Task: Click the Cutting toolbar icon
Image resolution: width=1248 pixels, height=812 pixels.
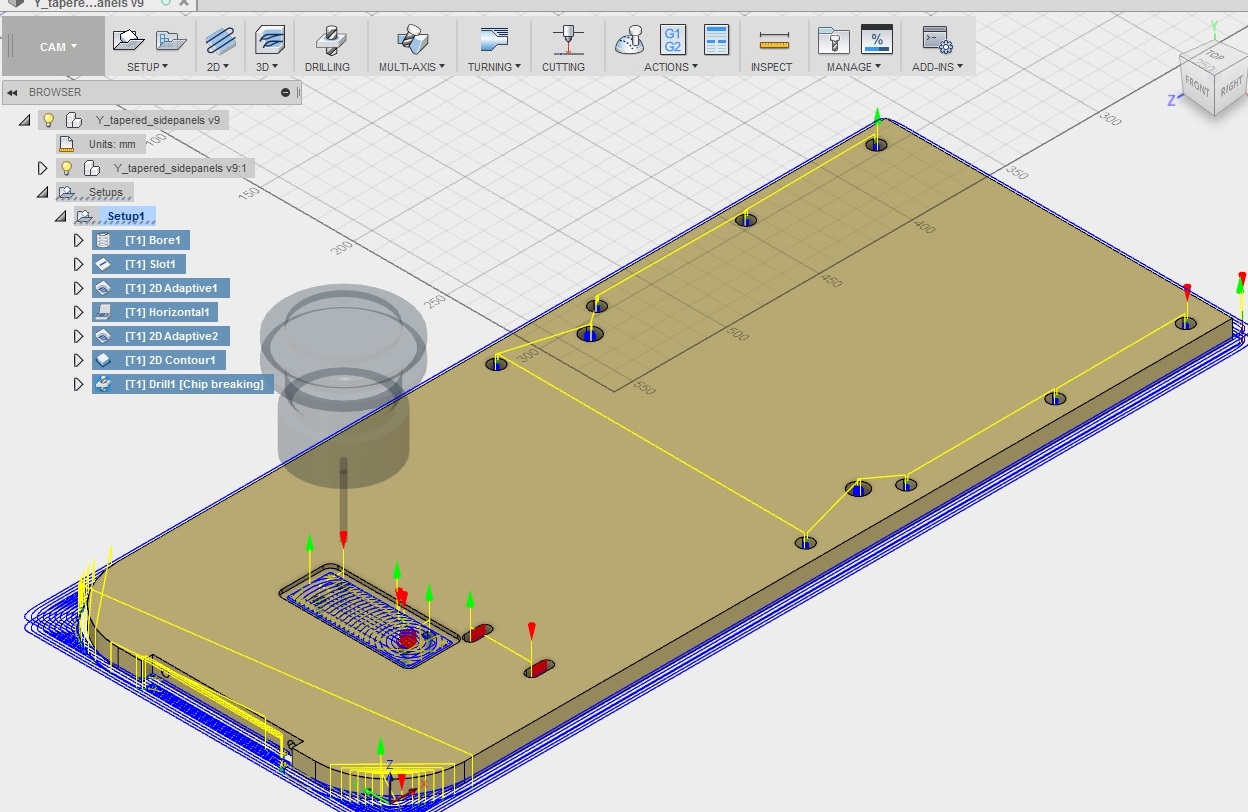Action: click(x=563, y=41)
